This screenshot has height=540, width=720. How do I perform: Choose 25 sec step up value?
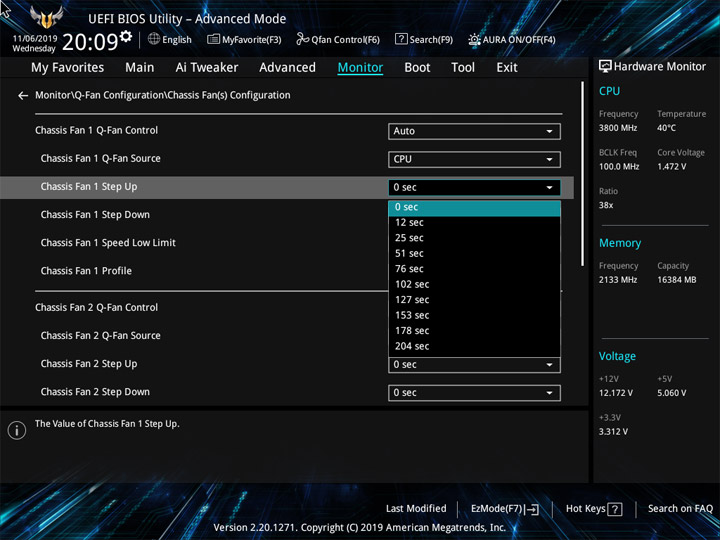pos(474,238)
